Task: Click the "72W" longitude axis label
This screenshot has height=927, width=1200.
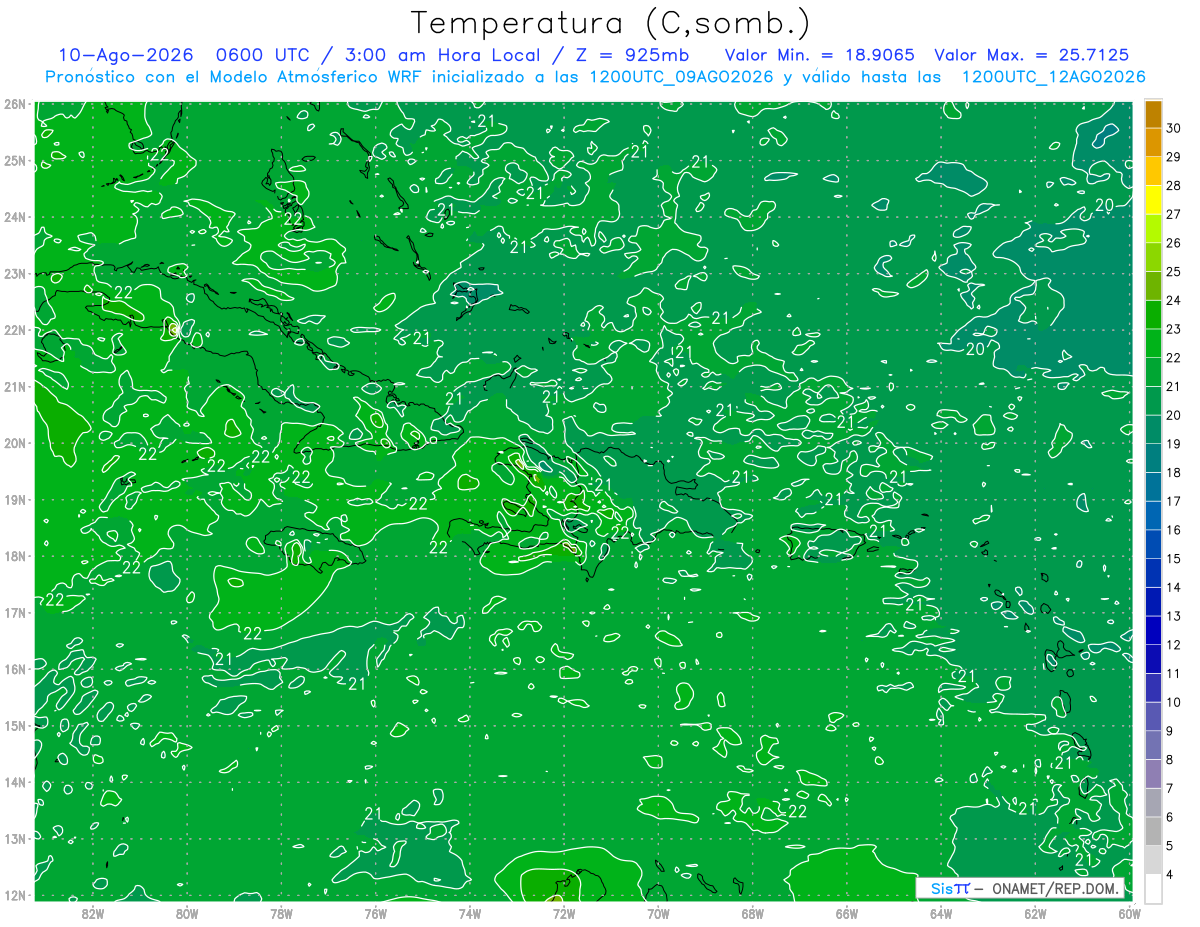Action: tap(563, 912)
